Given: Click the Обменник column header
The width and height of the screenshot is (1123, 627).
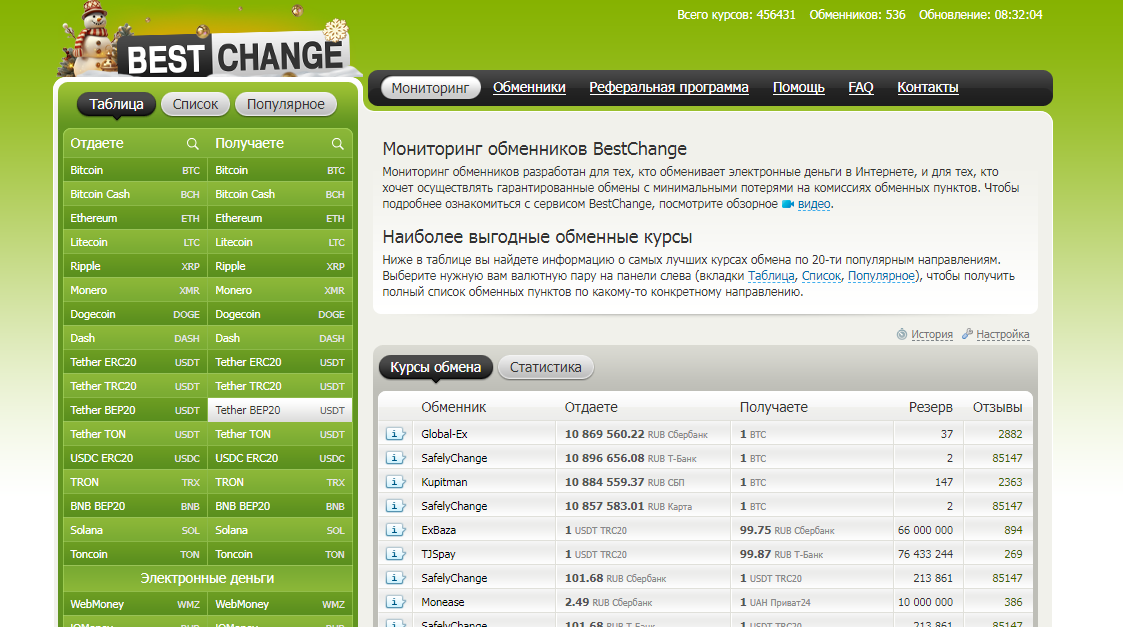Looking at the screenshot, I should [x=453, y=407].
